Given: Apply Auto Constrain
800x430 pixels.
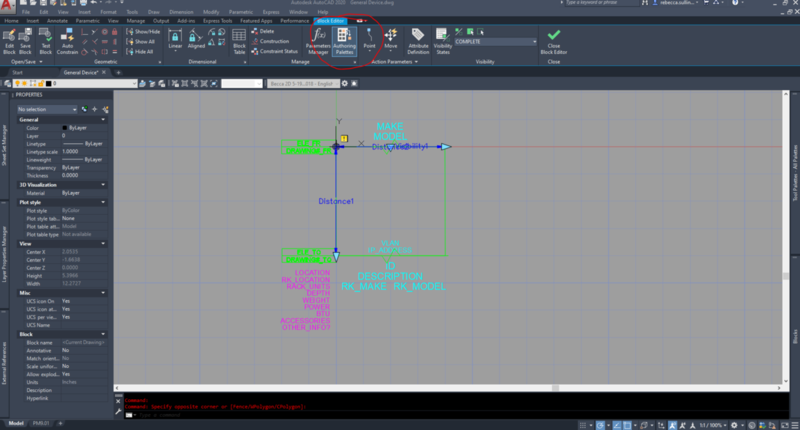Looking at the screenshot, I should (x=67, y=41).
